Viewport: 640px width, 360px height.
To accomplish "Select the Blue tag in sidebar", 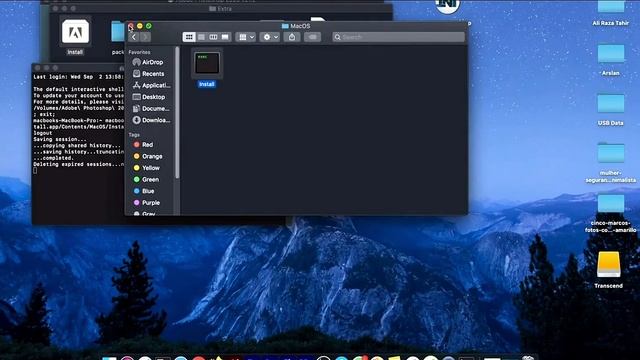I will pyautogui.click(x=144, y=191).
